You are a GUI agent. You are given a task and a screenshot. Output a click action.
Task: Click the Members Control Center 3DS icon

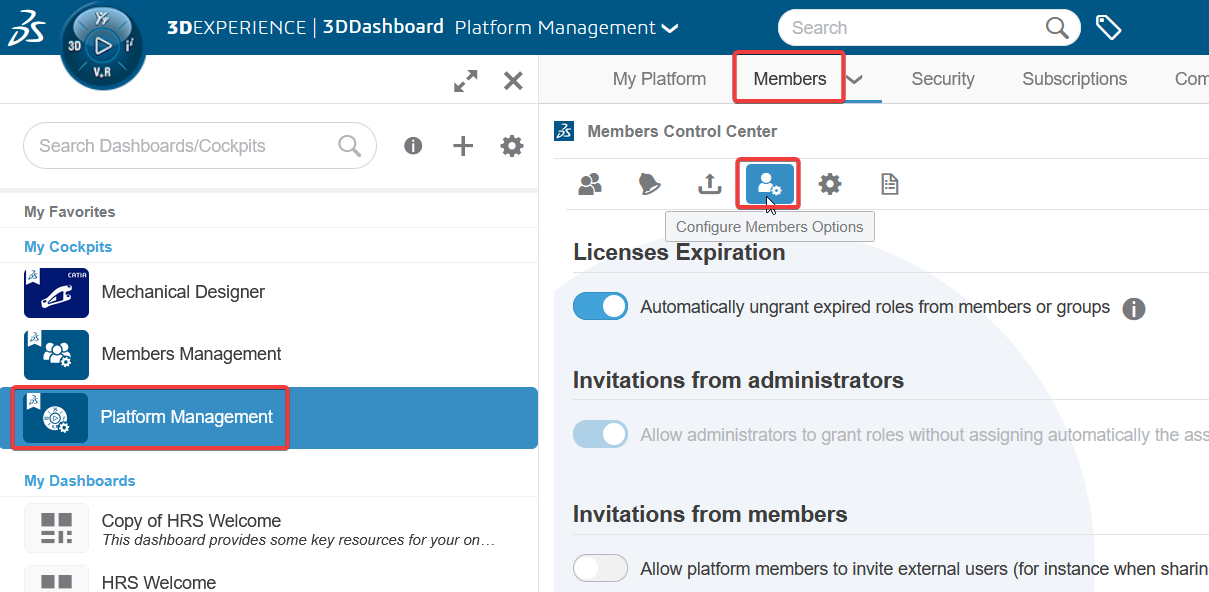[x=564, y=131]
